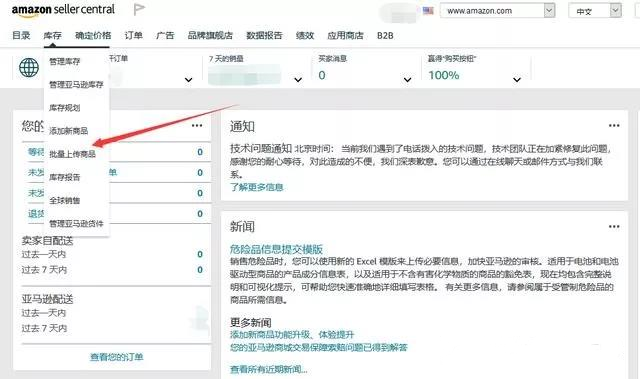Select 库存报告 in the dropdown menu
The width and height of the screenshot is (640, 379).
click(64, 177)
